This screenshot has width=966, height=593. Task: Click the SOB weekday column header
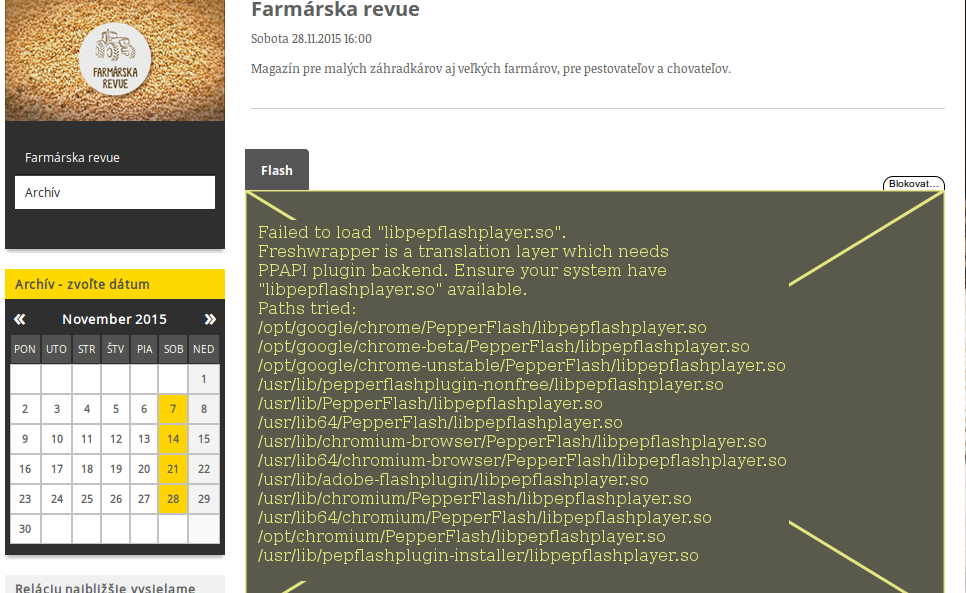point(173,349)
